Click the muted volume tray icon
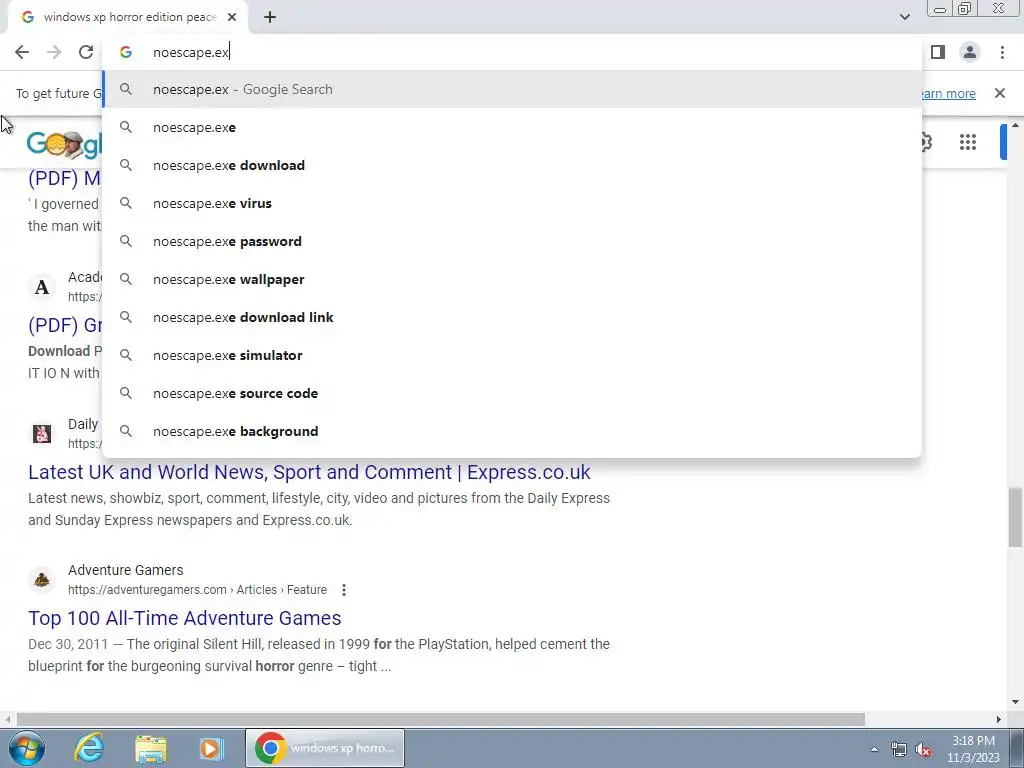Screen dimensions: 1024x768 click(x=923, y=749)
